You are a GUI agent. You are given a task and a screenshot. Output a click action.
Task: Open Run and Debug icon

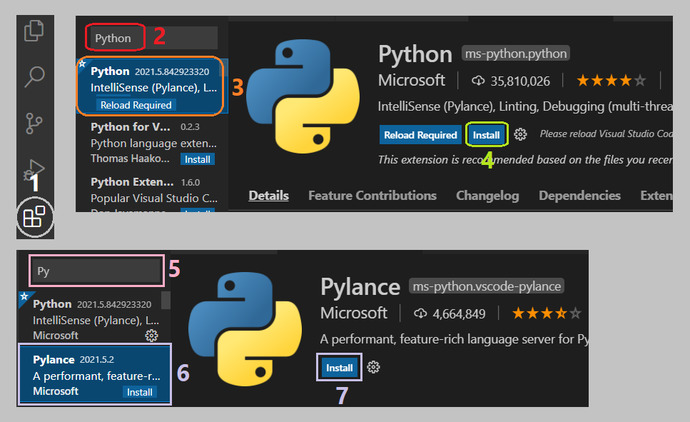(x=35, y=169)
